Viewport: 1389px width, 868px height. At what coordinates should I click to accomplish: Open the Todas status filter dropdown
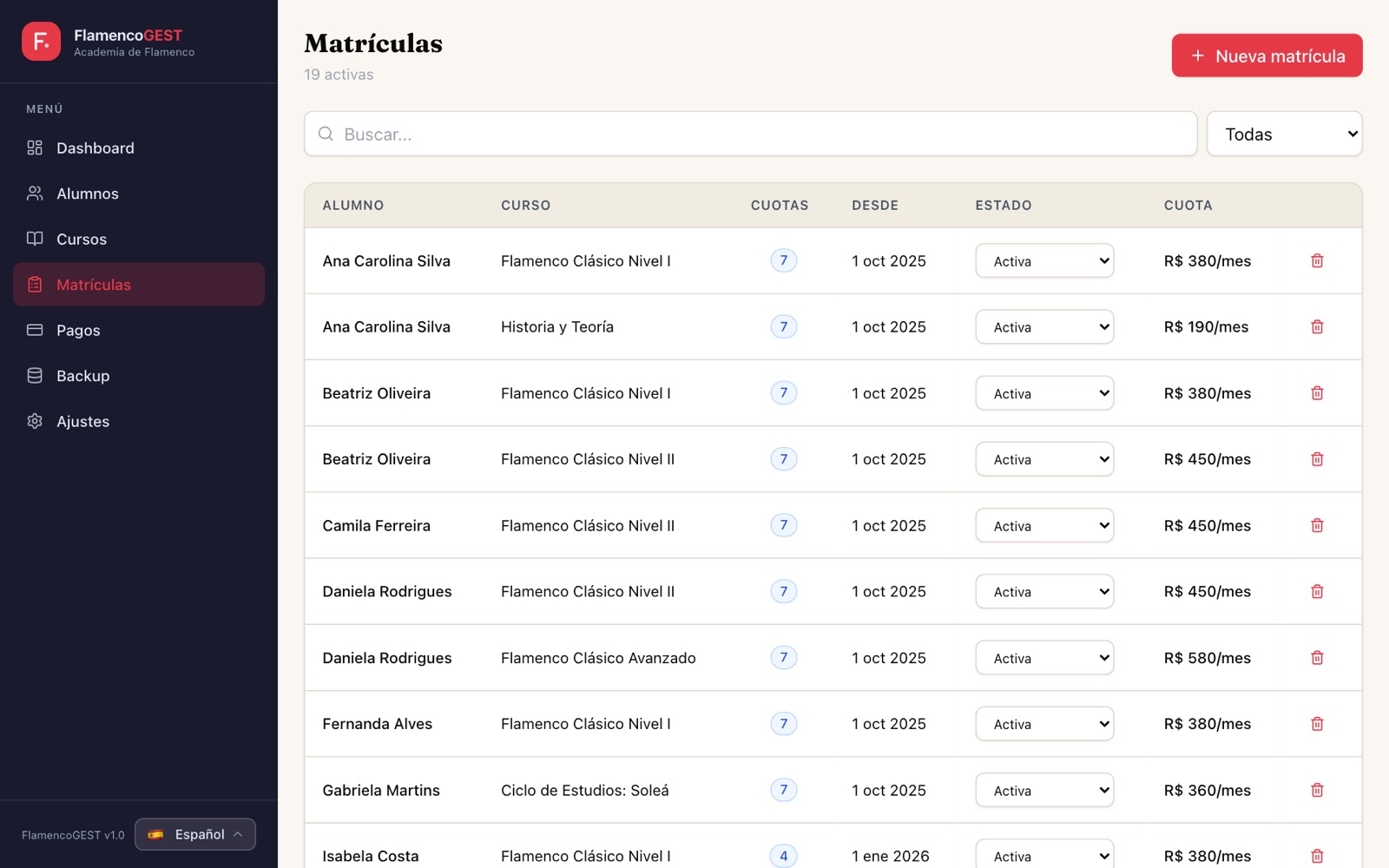coord(1284,134)
